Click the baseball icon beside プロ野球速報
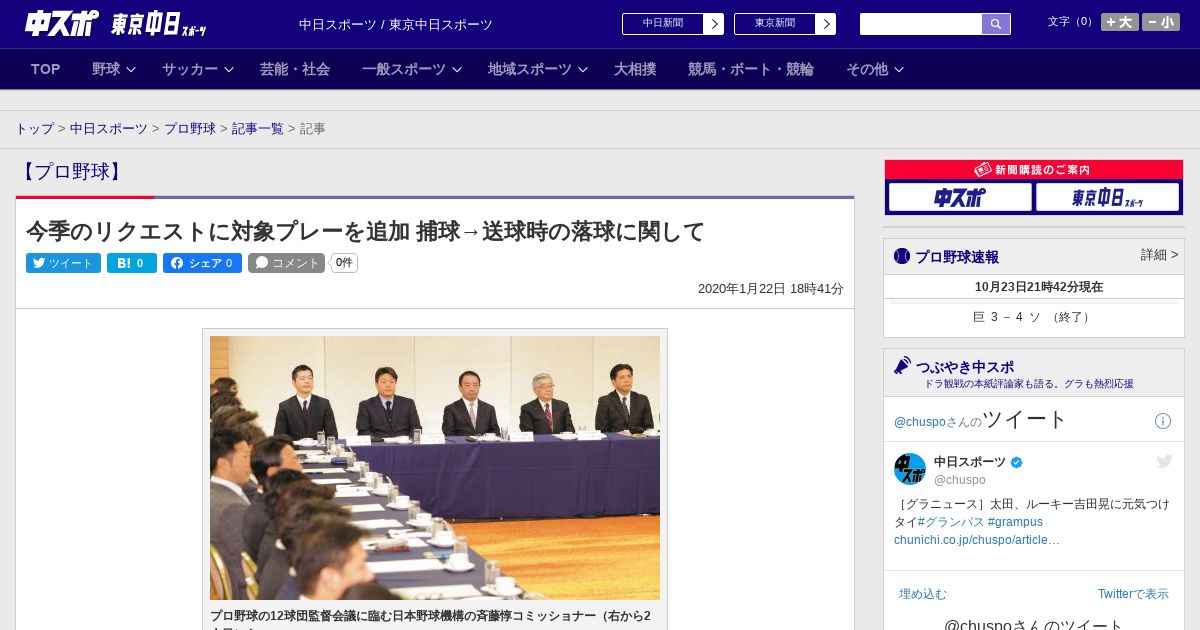1200x630 pixels. click(902, 256)
